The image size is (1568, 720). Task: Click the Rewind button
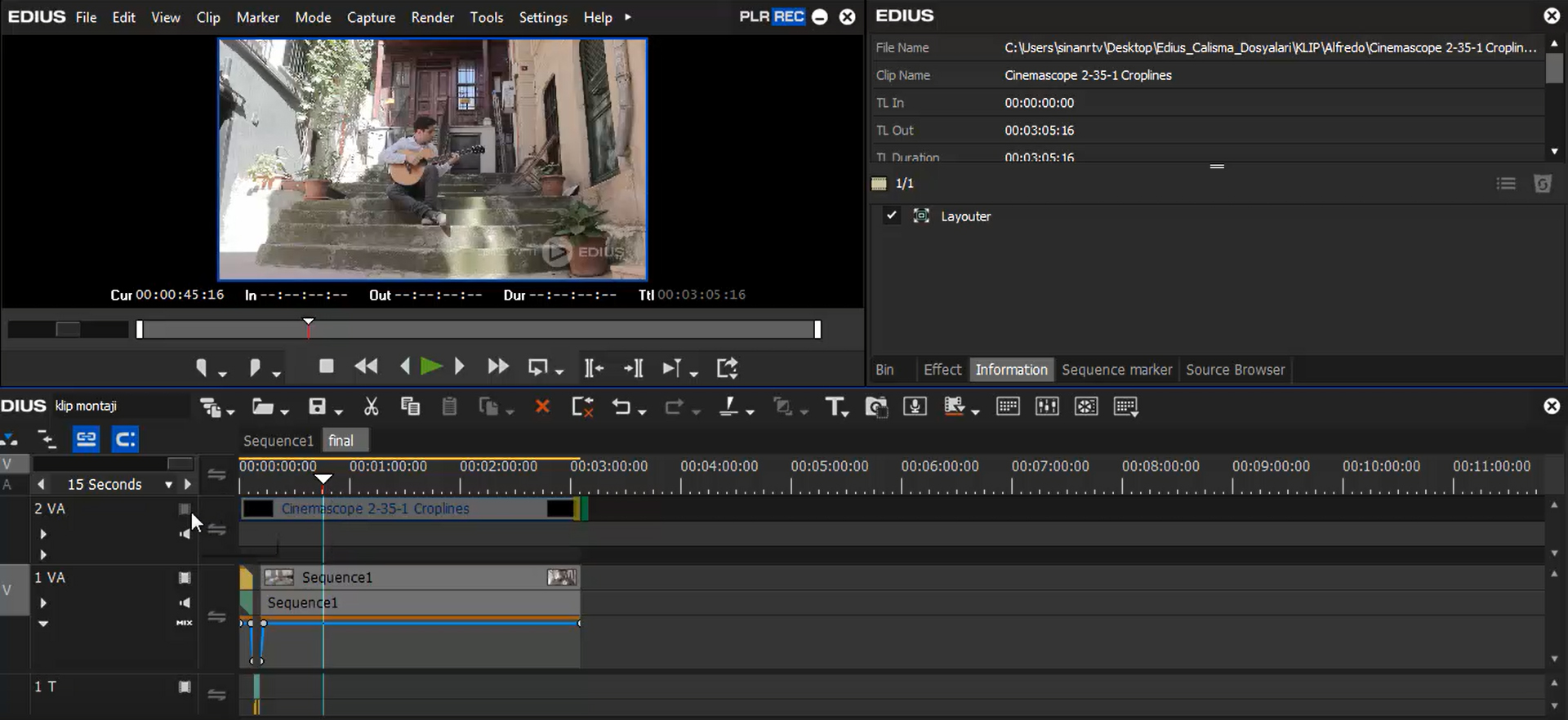click(367, 367)
